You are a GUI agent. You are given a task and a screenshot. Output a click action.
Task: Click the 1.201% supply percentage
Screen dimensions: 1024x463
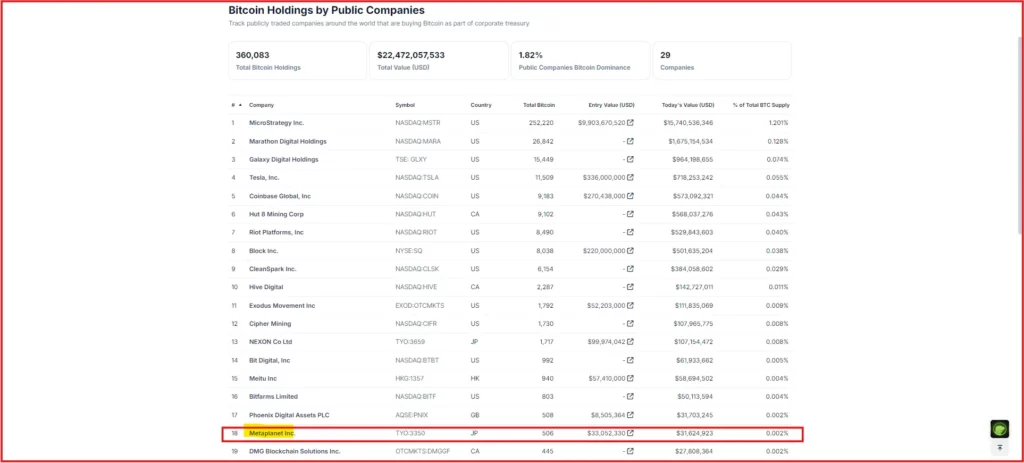(x=778, y=123)
